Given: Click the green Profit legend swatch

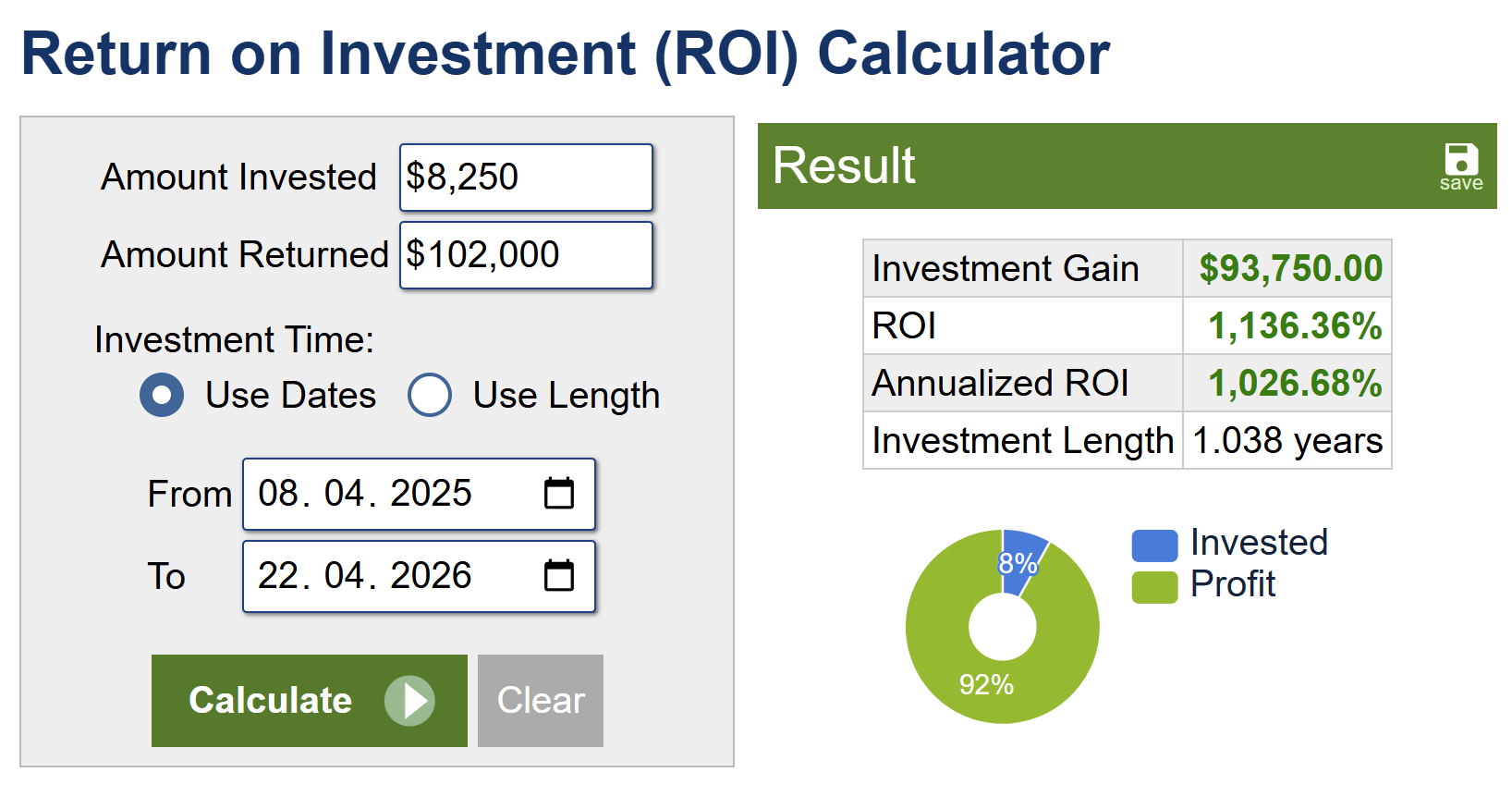Looking at the screenshot, I should coord(1154,587).
